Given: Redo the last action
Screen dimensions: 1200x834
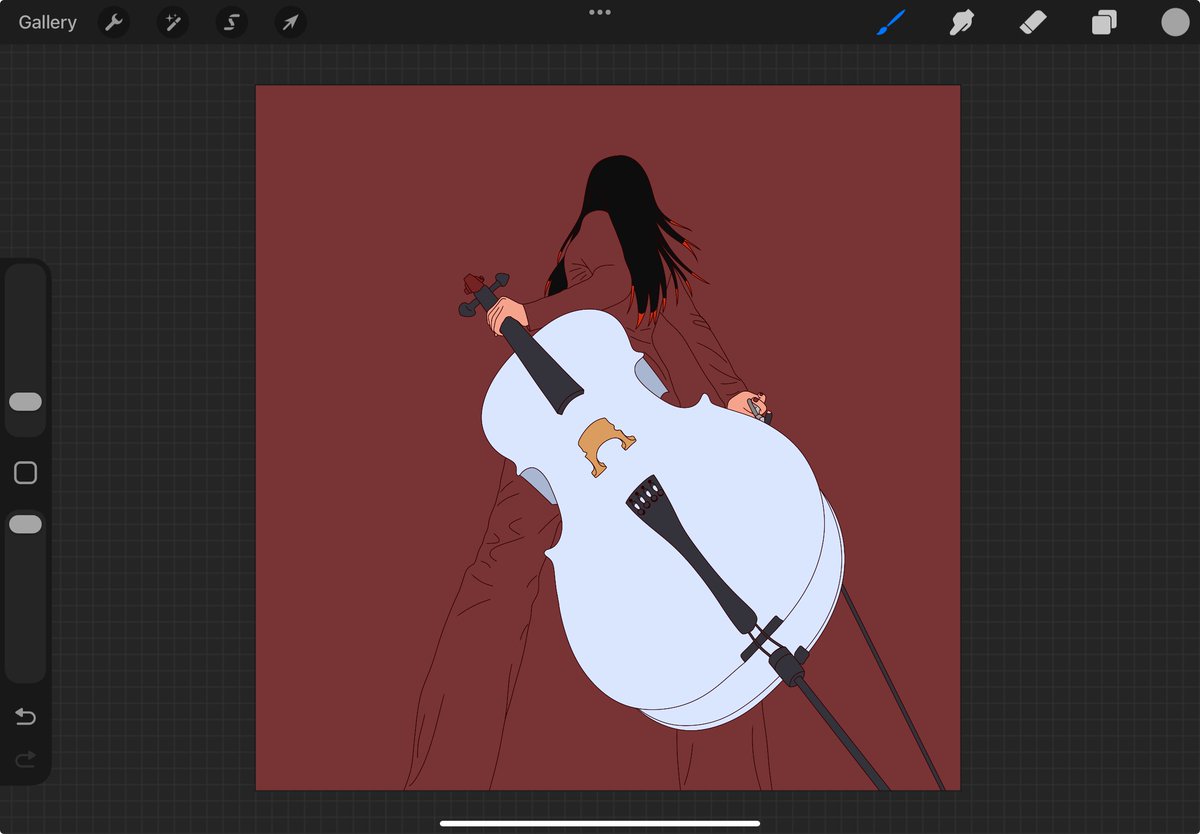Looking at the screenshot, I should pyautogui.click(x=25, y=760).
